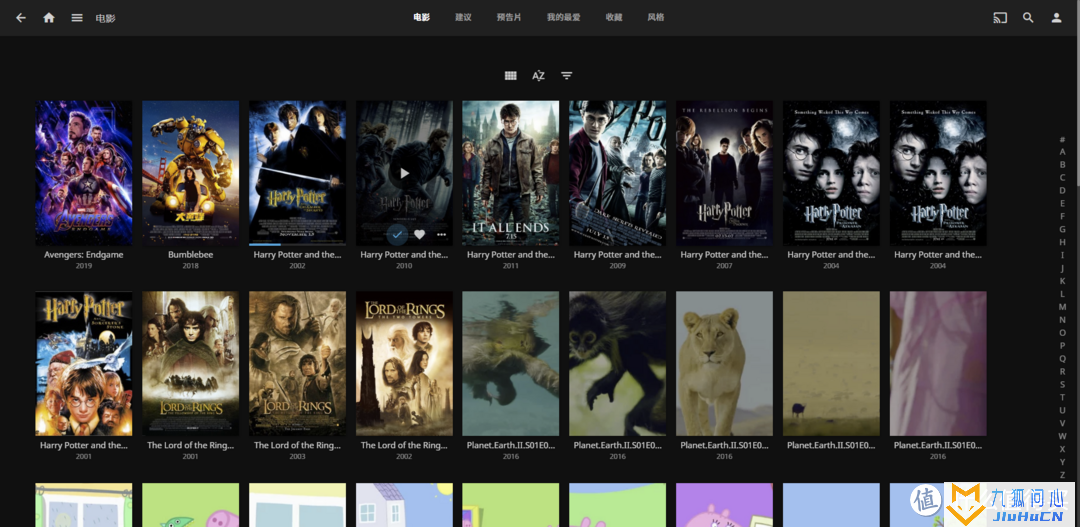Viewport: 1080px width, 527px height.
Task: Open the three-dot menu on Harry Potter 2010
Action: pyautogui.click(x=442, y=234)
